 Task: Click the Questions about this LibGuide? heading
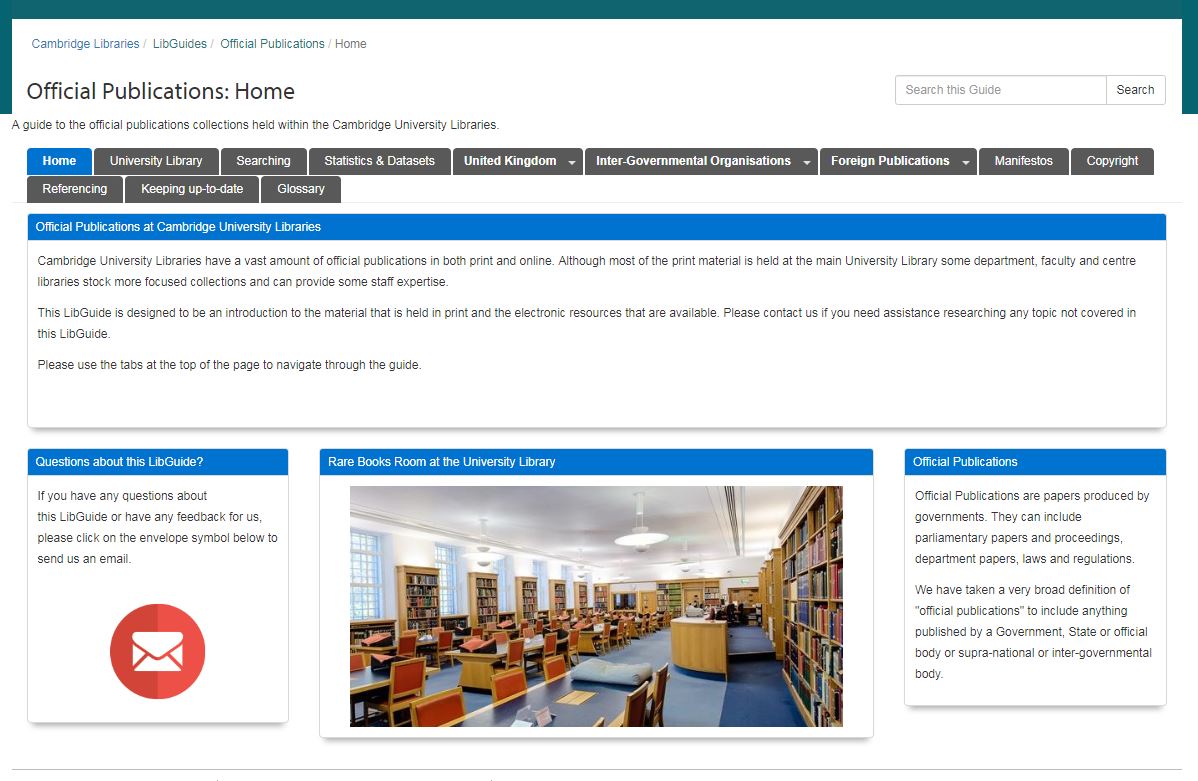(x=119, y=462)
